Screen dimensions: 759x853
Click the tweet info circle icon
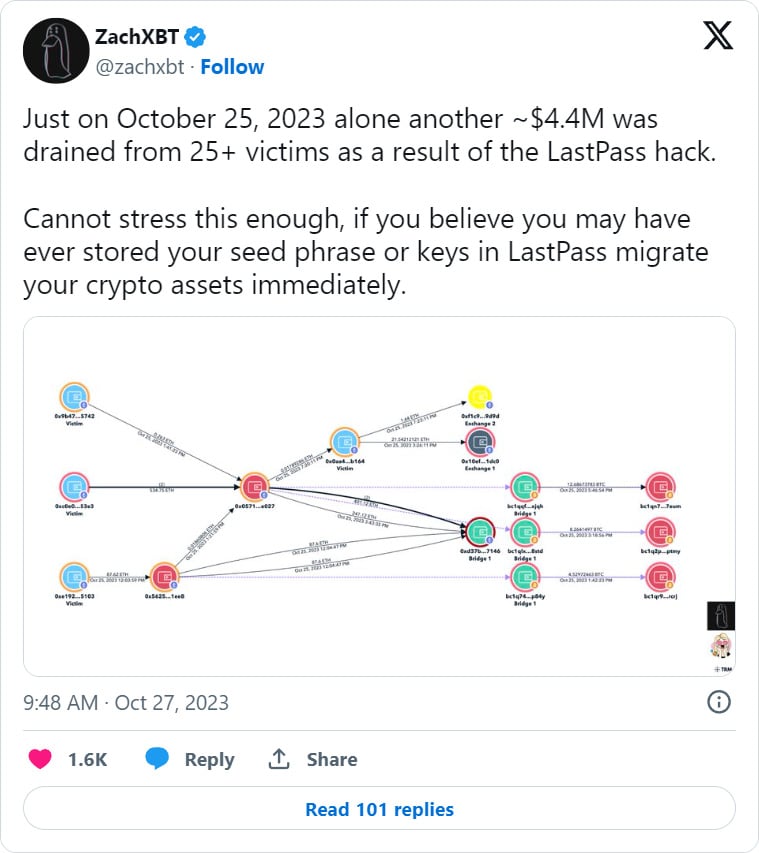[718, 703]
